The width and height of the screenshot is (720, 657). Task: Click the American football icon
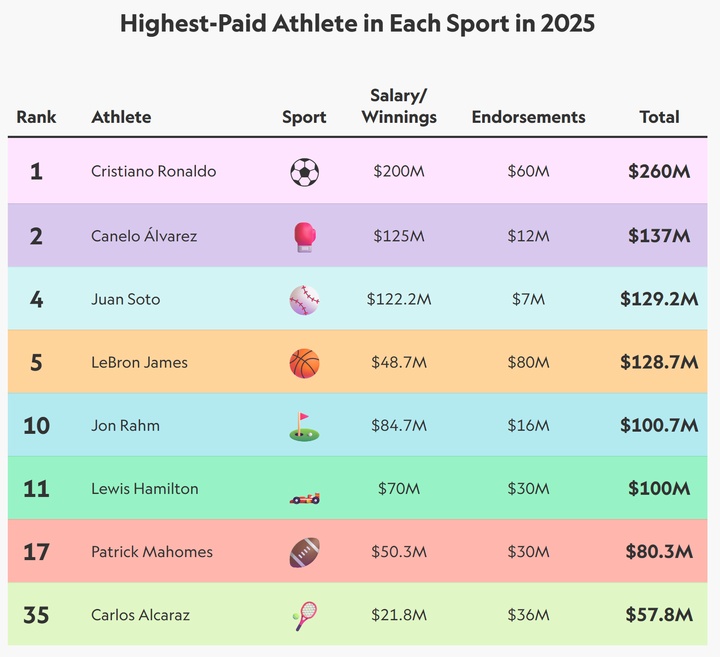pyautogui.click(x=304, y=552)
